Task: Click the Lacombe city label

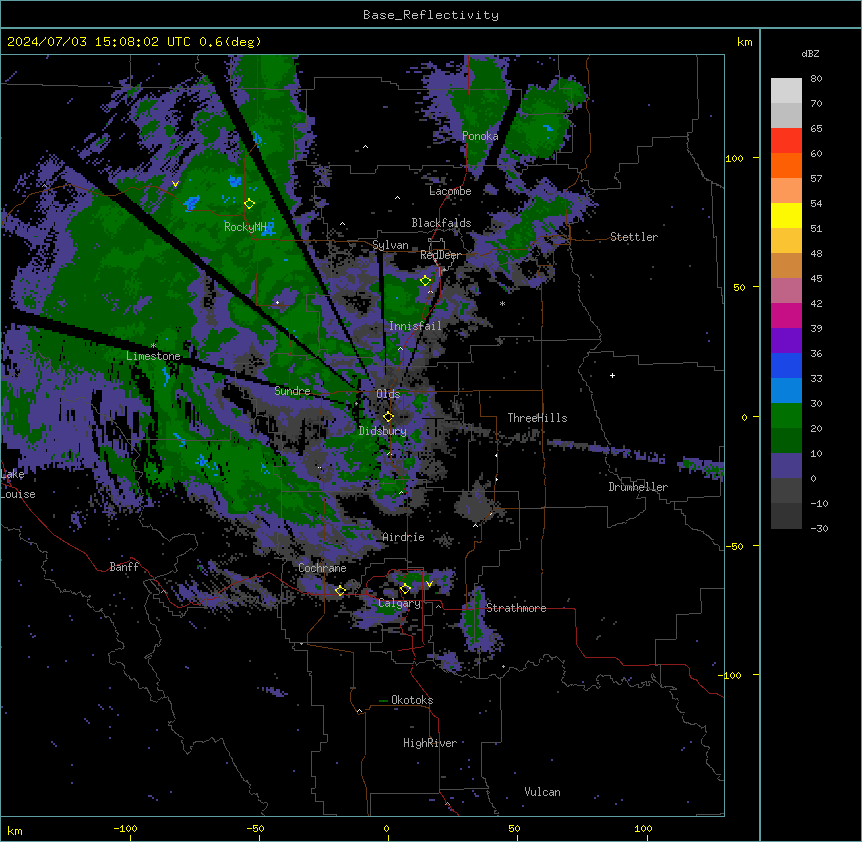Action: (450, 191)
